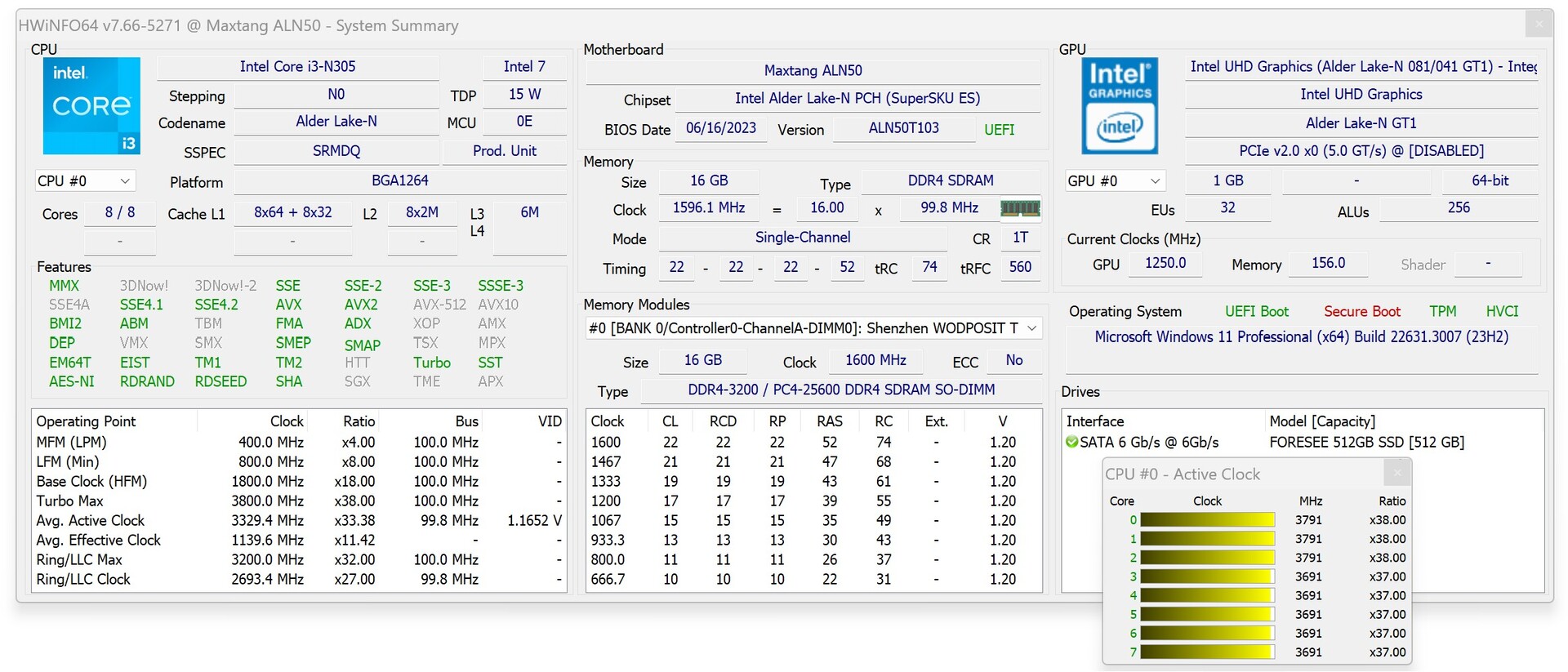
Task: Click core 4 clock bar
Action: (x=1207, y=595)
